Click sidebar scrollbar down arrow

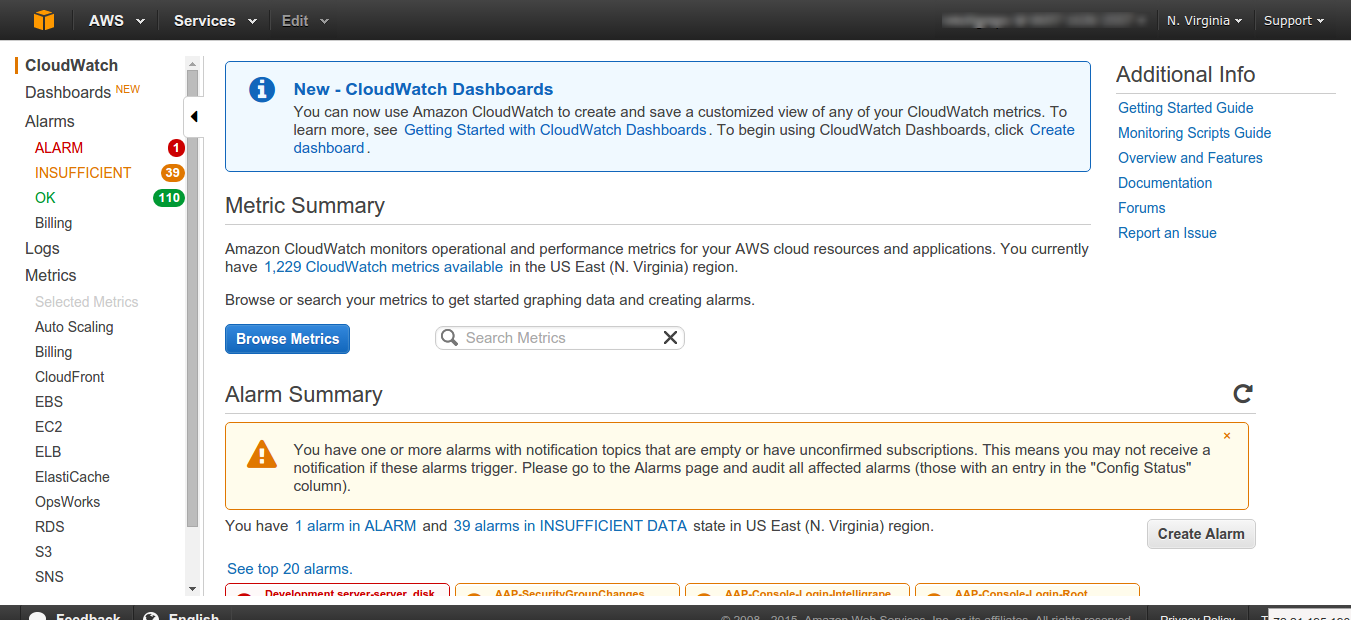[193, 589]
